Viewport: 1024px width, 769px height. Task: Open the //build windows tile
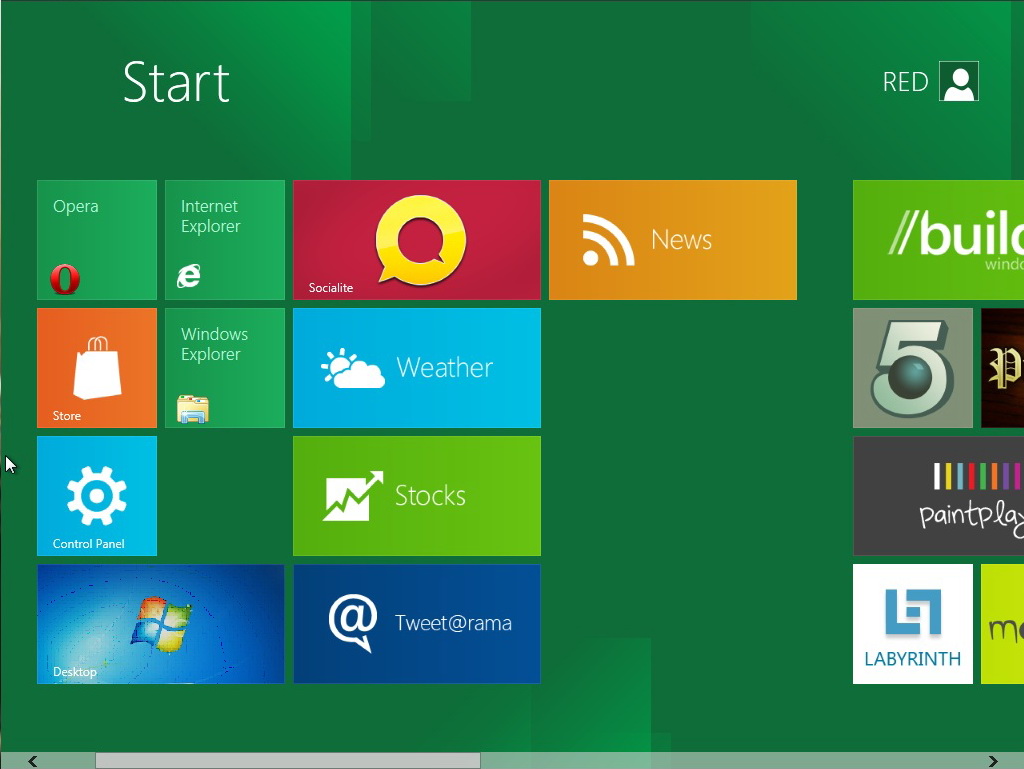point(938,240)
